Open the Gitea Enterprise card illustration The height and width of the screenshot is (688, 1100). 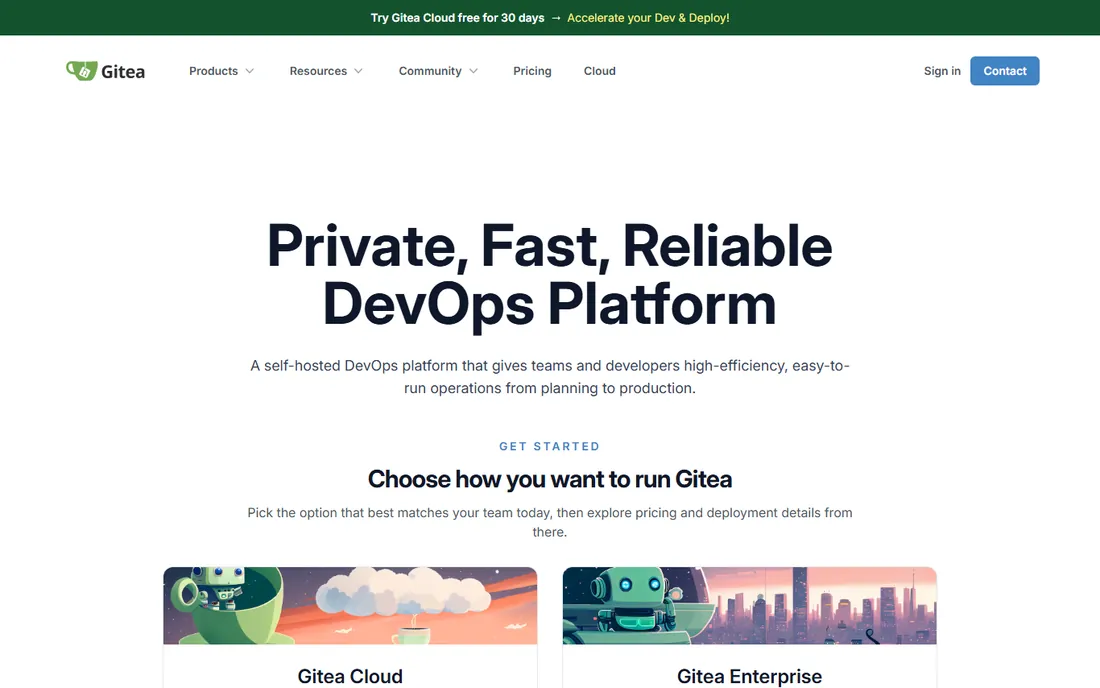[749, 605]
